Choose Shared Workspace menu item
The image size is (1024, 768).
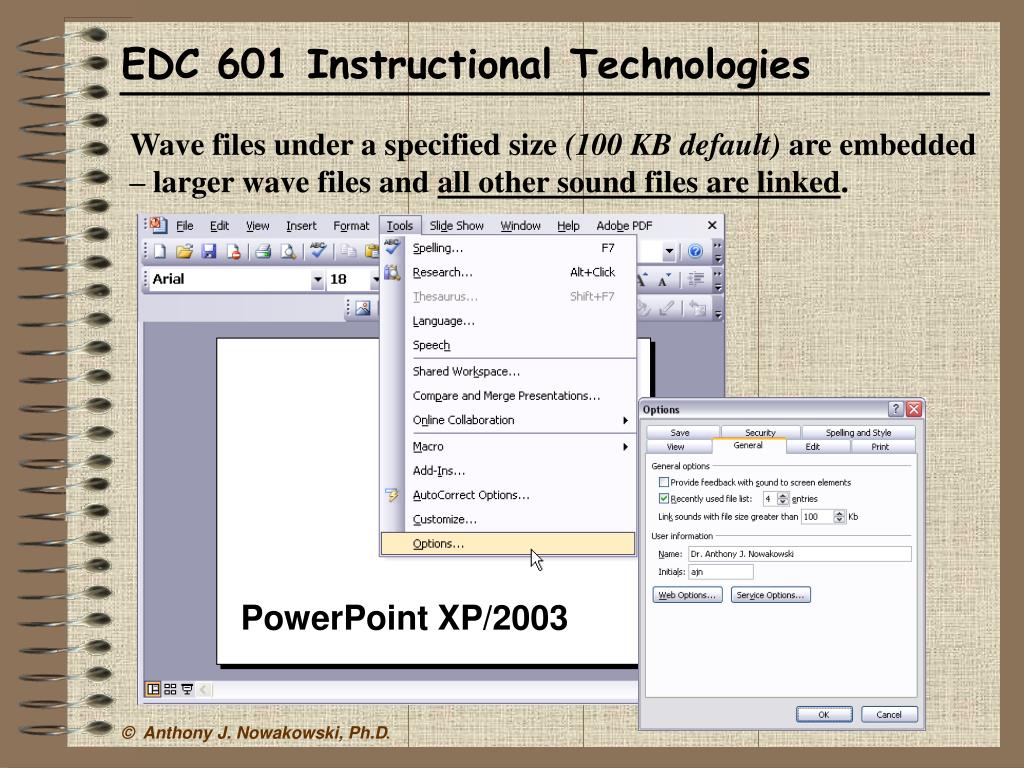coord(507,372)
